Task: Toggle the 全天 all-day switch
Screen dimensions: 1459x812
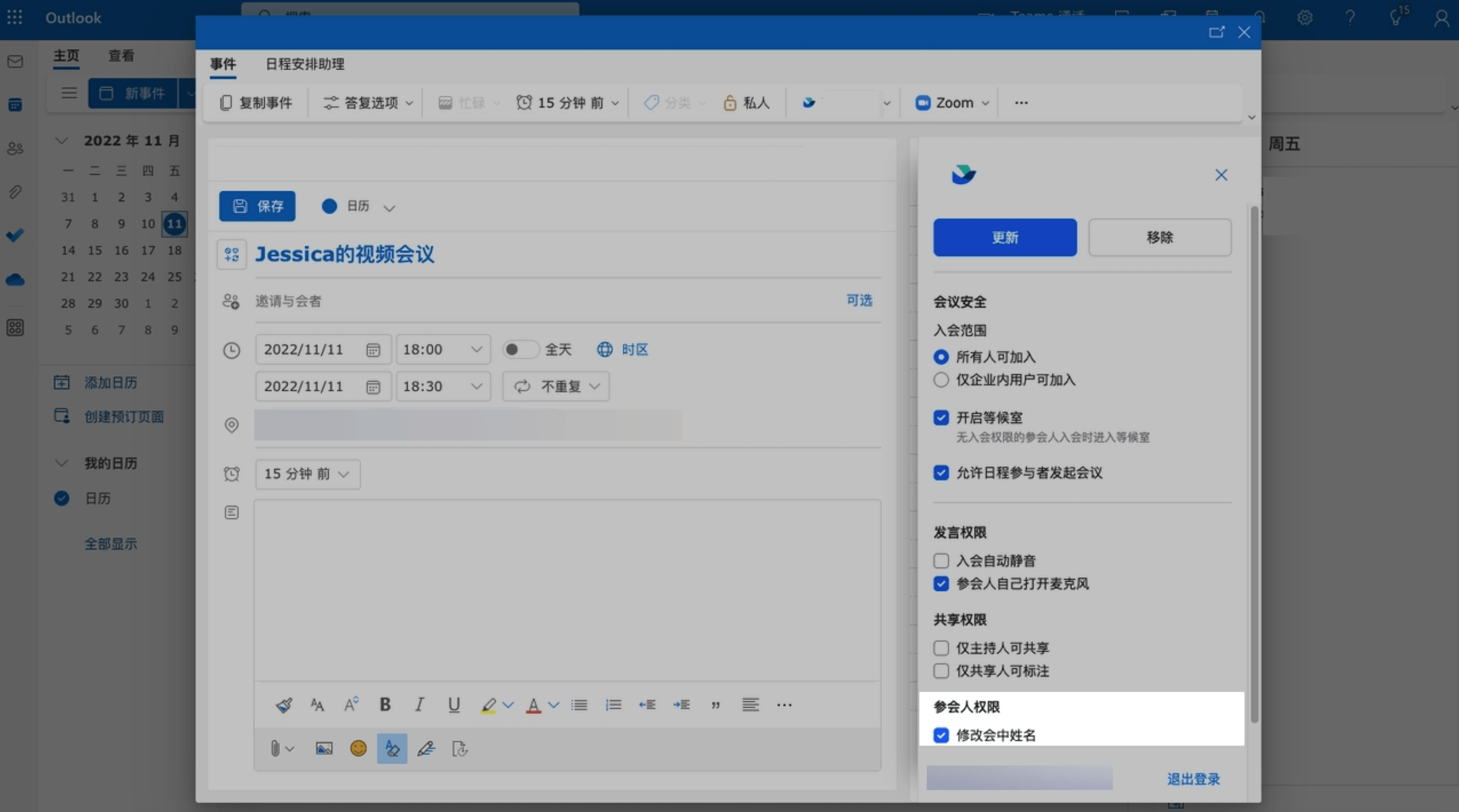Action: coord(520,350)
